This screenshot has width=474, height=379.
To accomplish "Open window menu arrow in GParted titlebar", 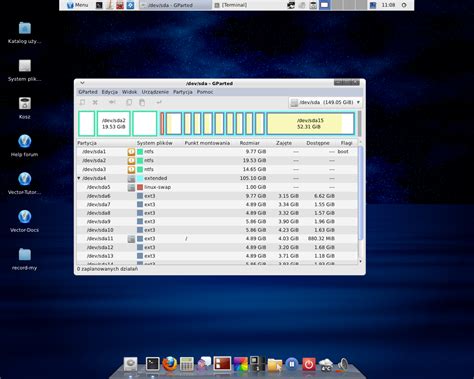I will pos(82,83).
